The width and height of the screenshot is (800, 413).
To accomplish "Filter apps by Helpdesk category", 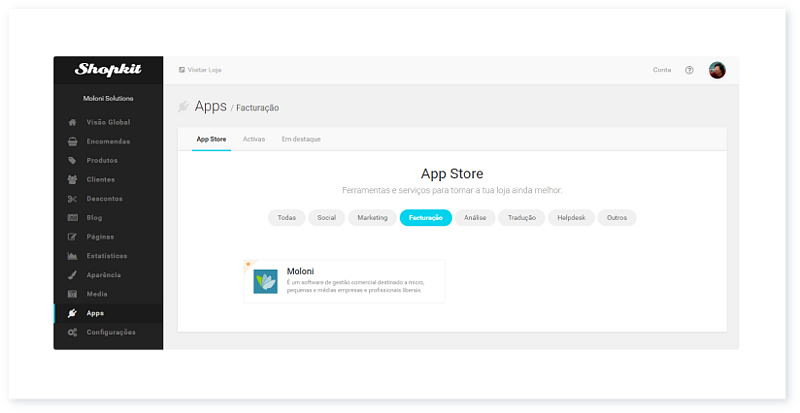I will [571, 217].
